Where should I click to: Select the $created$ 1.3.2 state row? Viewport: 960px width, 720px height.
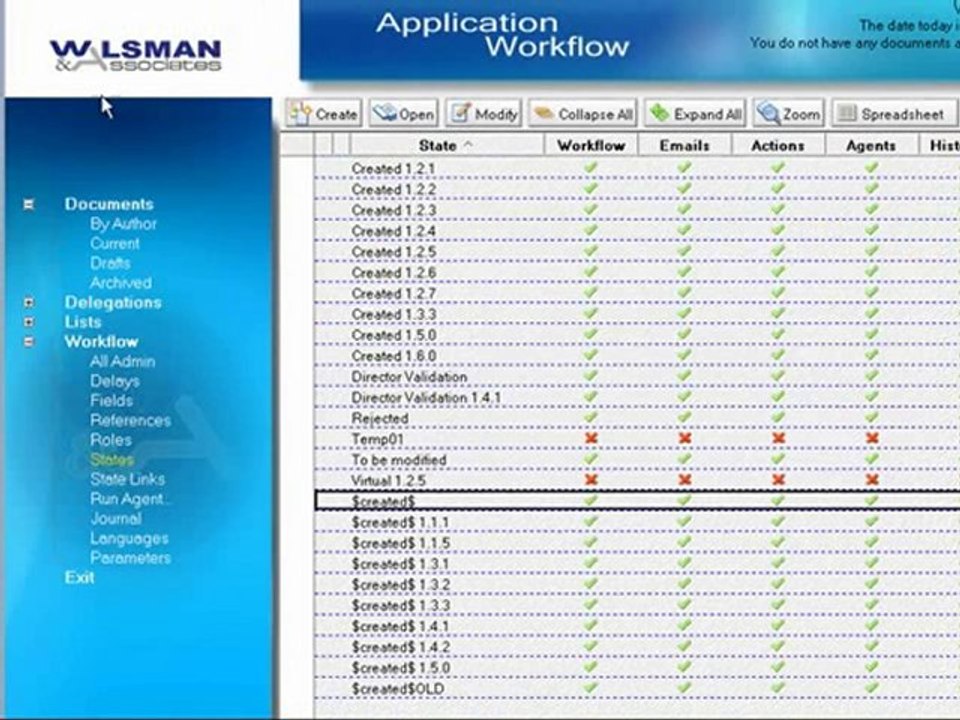637,585
